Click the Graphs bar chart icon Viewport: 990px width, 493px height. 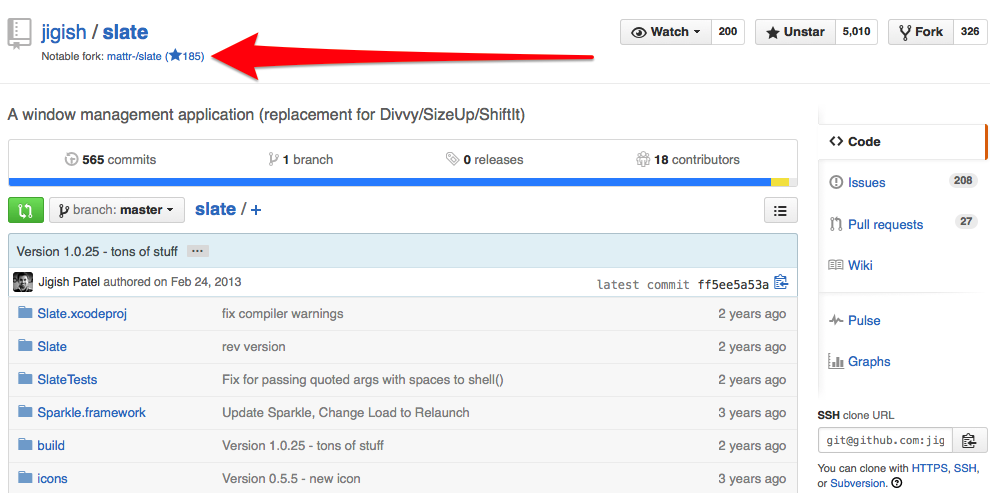tap(836, 362)
